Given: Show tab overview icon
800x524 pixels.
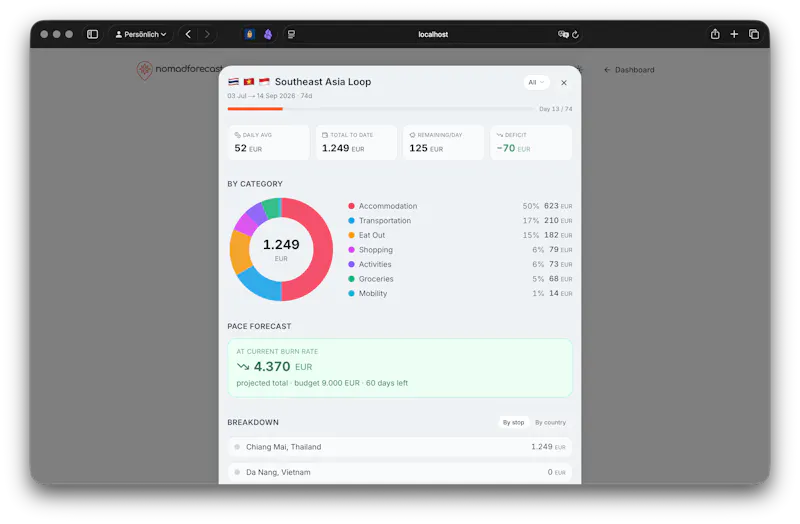Looking at the screenshot, I should [754, 34].
